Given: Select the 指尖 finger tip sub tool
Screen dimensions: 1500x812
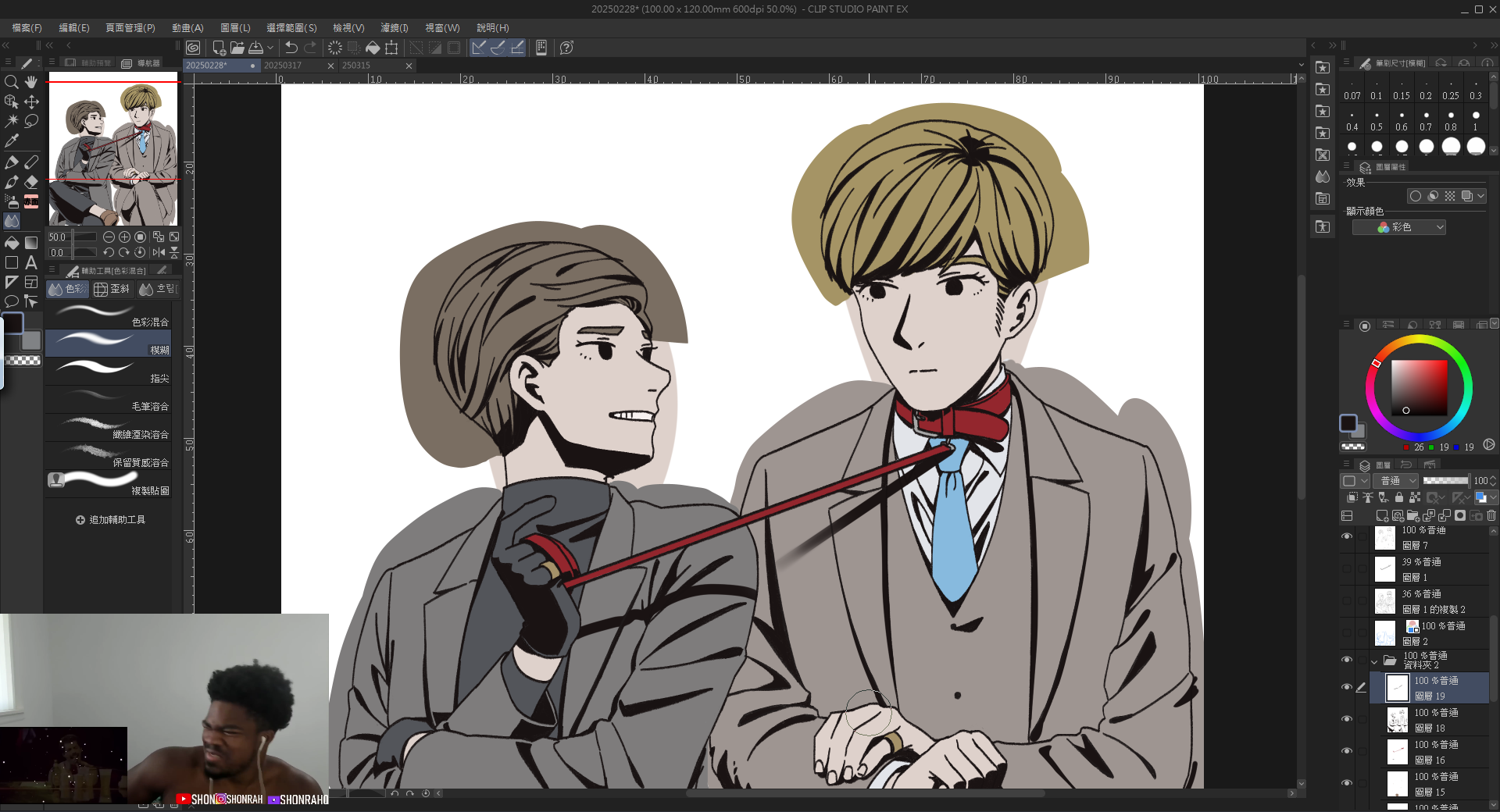Looking at the screenshot, I should 109,371.
